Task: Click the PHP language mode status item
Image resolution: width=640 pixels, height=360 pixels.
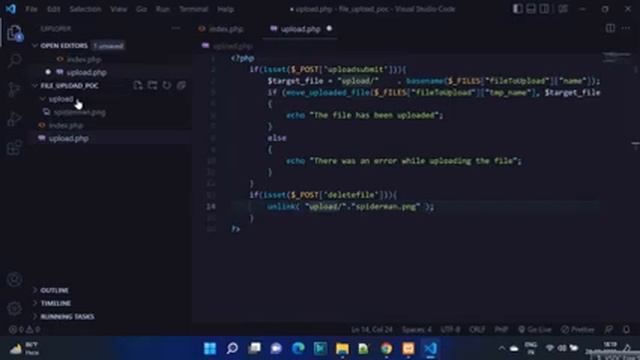Action: [x=501, y=329]
